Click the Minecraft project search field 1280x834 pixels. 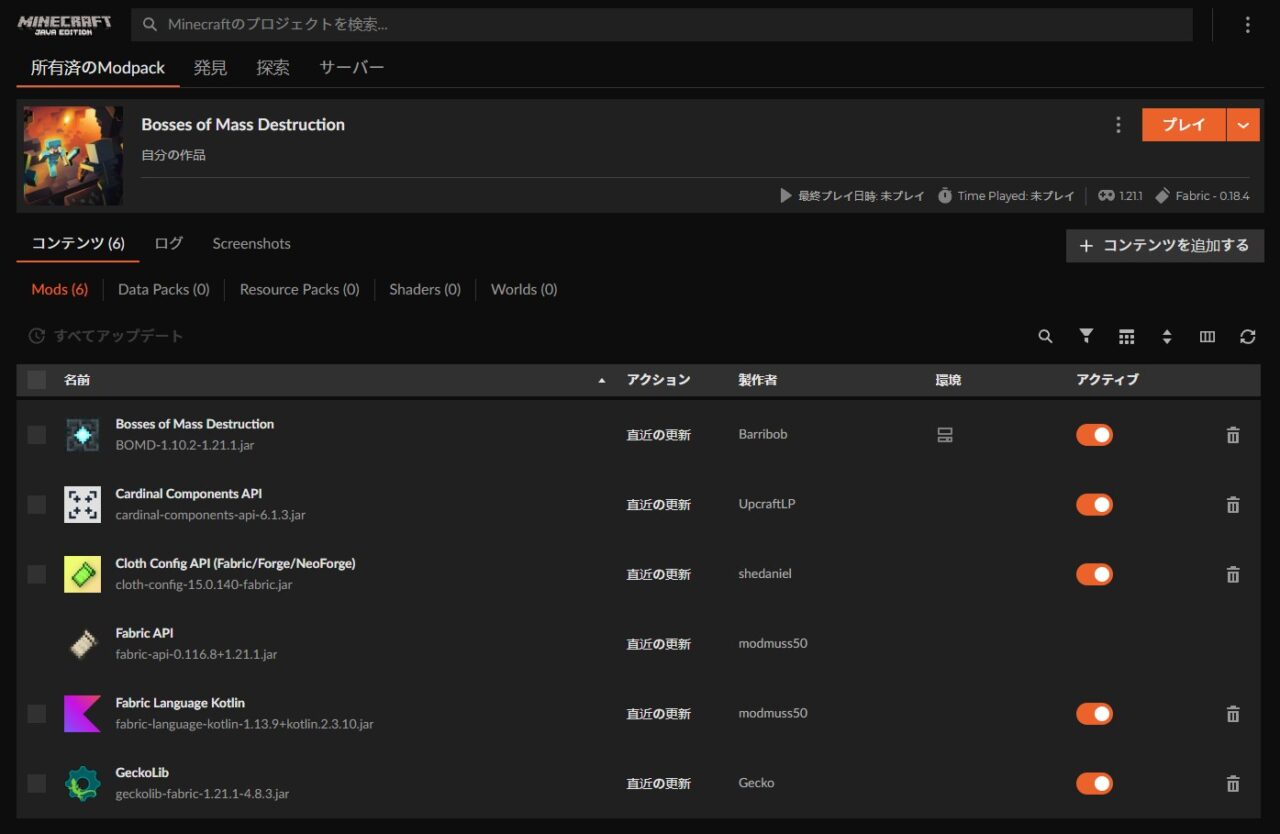670,25
